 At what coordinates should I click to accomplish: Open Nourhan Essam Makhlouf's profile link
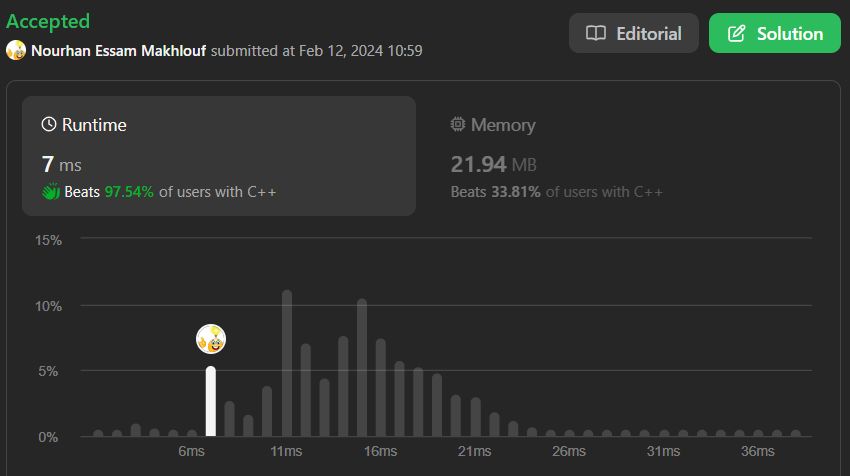coord(118,50)
